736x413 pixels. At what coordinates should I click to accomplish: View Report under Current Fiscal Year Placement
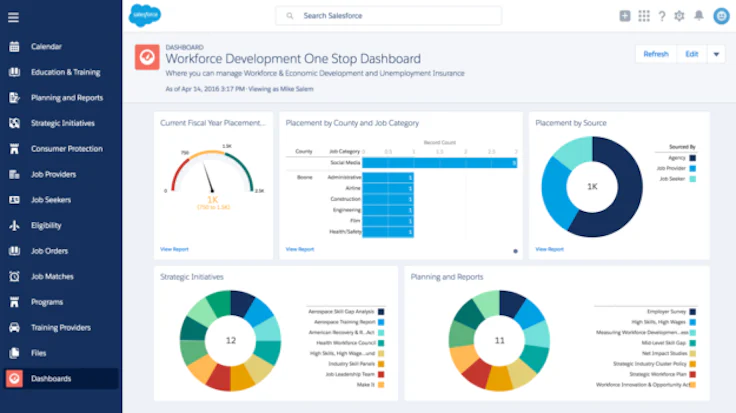pos(174,249)
